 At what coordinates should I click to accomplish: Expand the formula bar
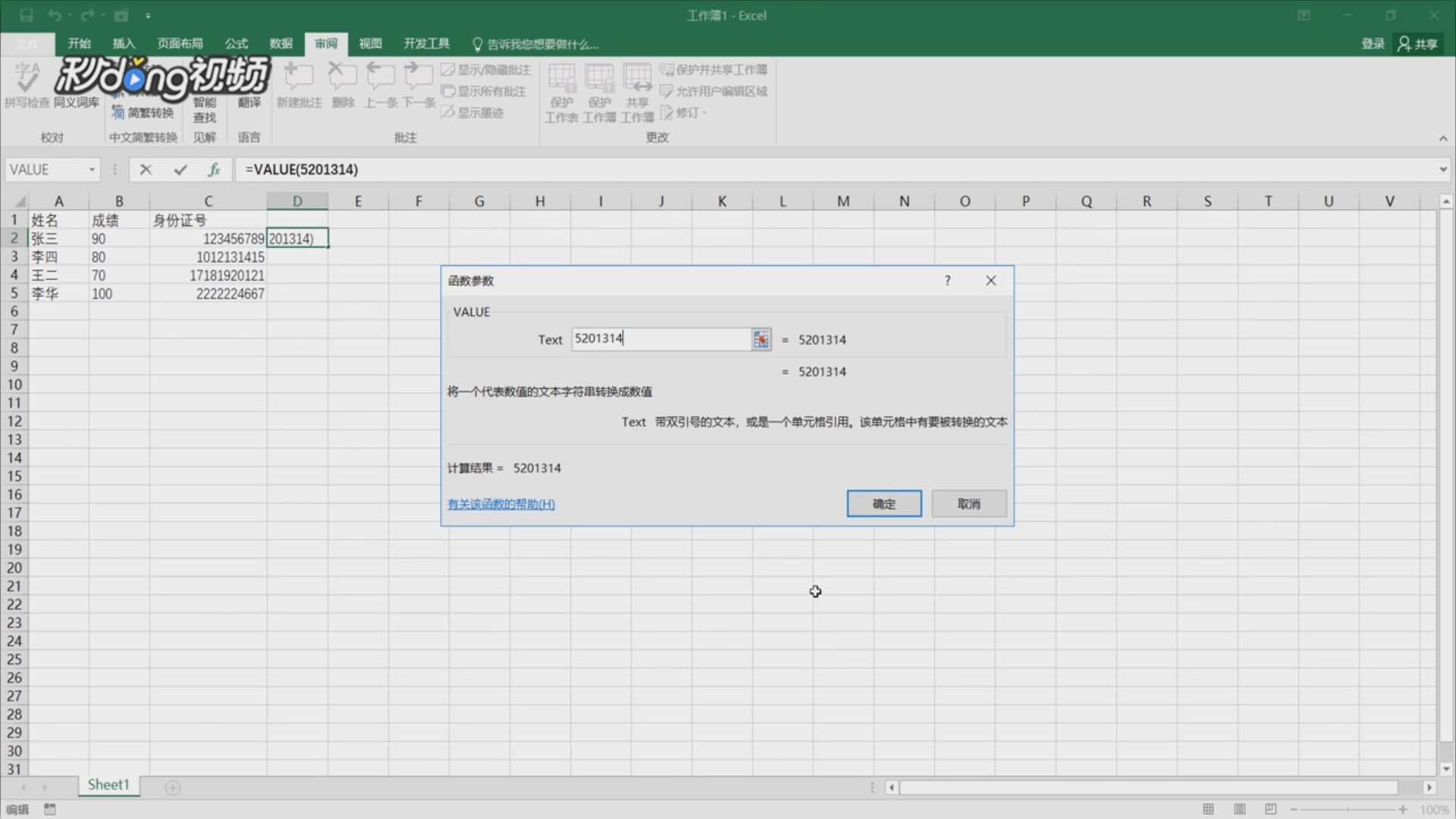point(1442,170)
